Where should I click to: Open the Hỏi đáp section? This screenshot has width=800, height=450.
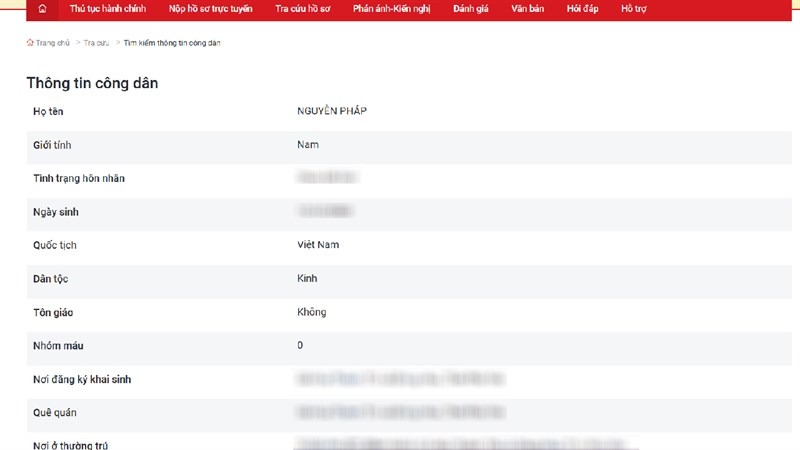coord(581,9)
